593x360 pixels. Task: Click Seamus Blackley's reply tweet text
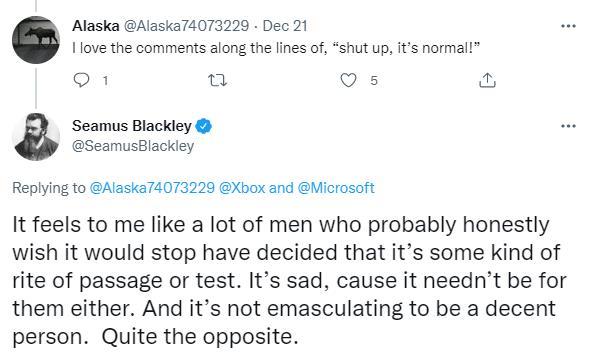pyautogui.click(x=290, y=281)
